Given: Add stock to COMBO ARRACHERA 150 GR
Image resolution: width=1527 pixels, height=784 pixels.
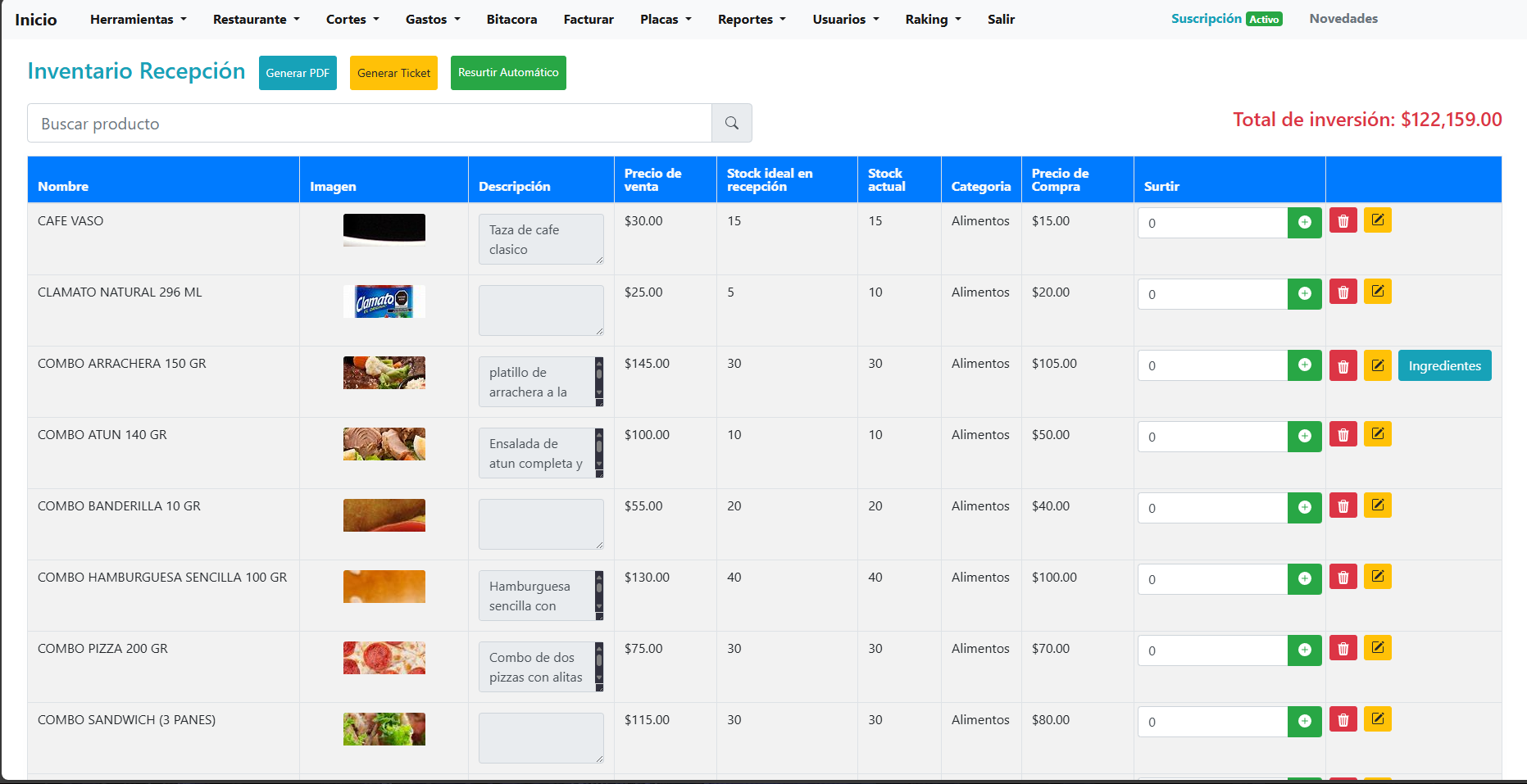Looking at the screenshot, I should (1304, 365).
